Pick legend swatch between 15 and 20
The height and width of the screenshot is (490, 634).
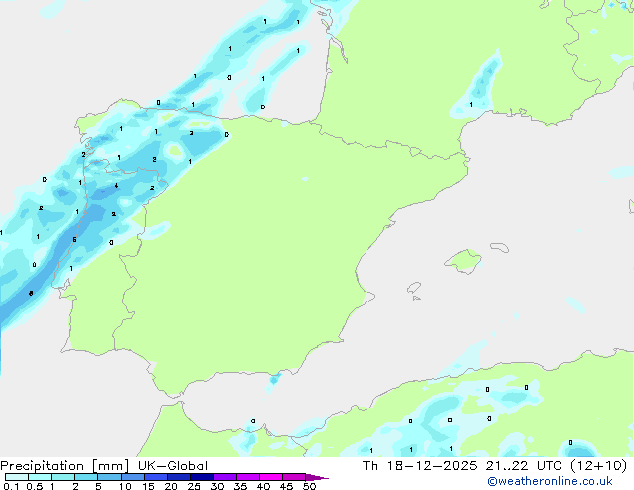(x=156, y=477)
